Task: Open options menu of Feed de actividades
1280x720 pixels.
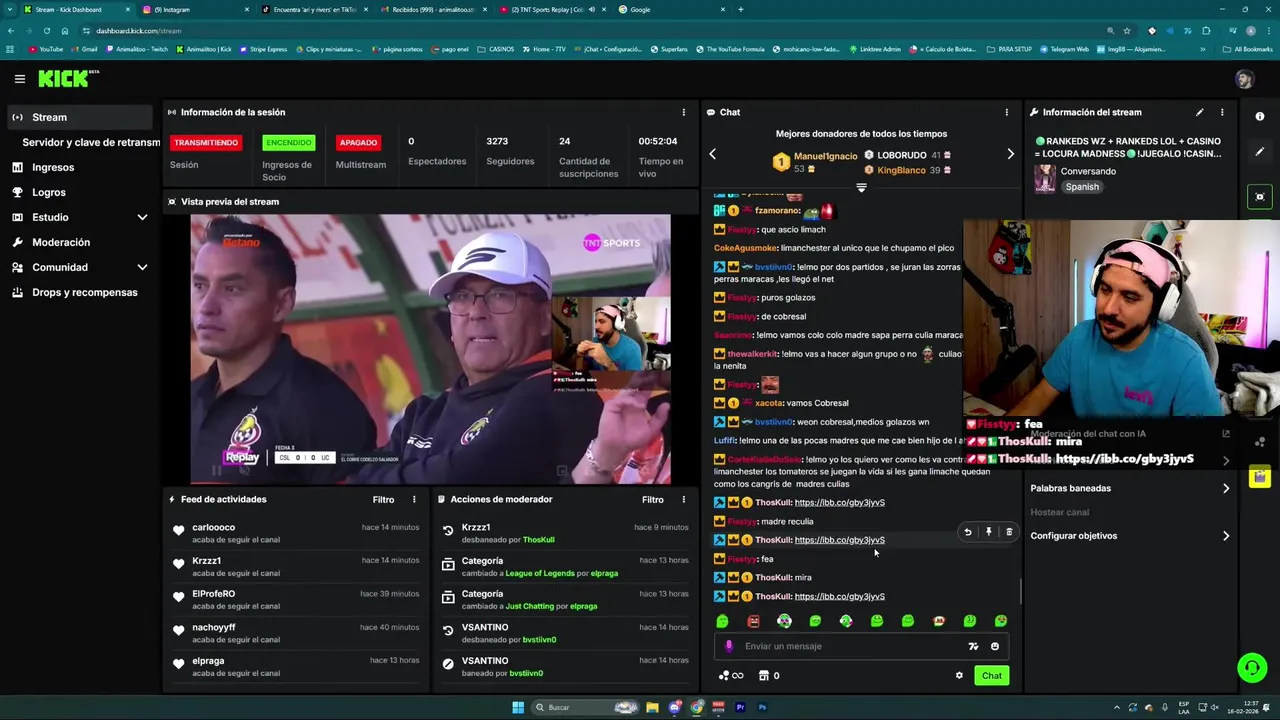Action: (x=414, y=499)
